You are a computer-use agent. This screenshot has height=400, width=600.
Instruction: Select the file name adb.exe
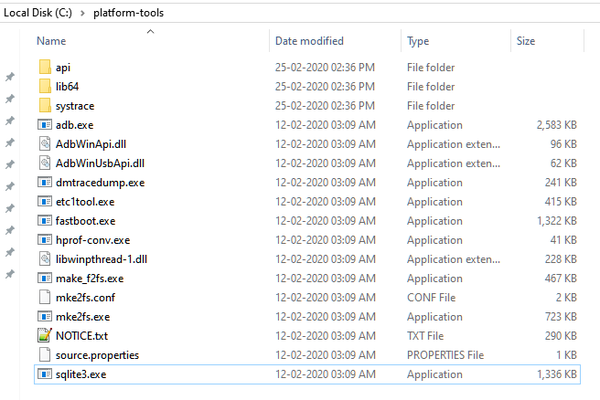(75, 125)
